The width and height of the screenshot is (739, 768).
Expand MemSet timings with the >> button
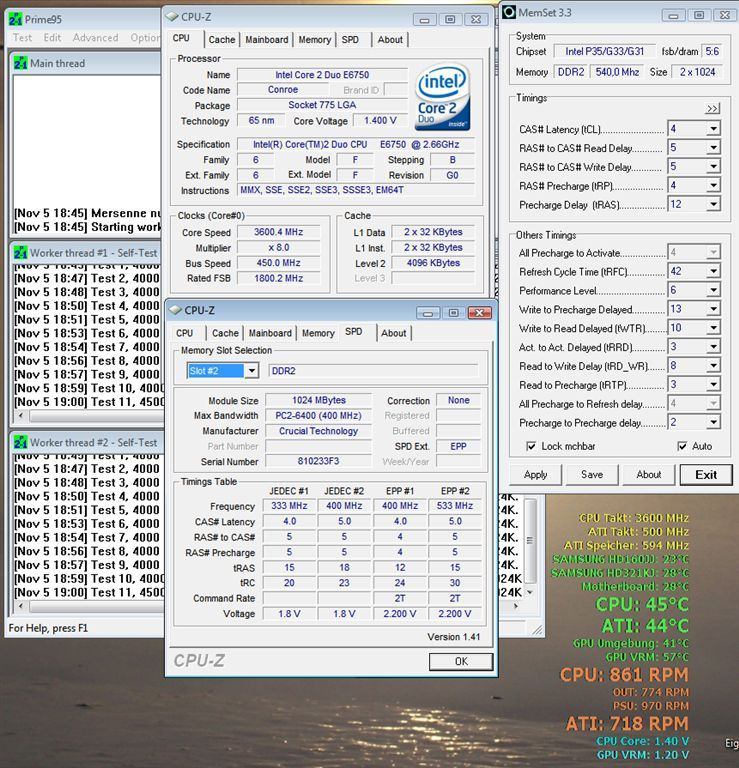click(713, 109)
